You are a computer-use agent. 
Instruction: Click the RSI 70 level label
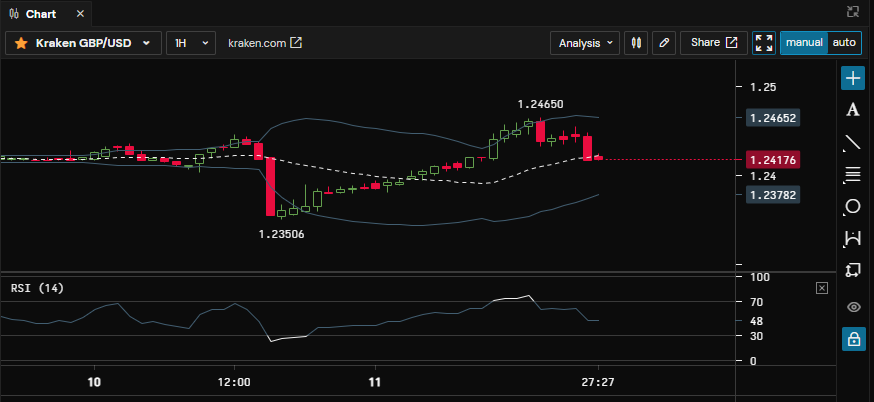pyautogui.click(x=756, y=302)
